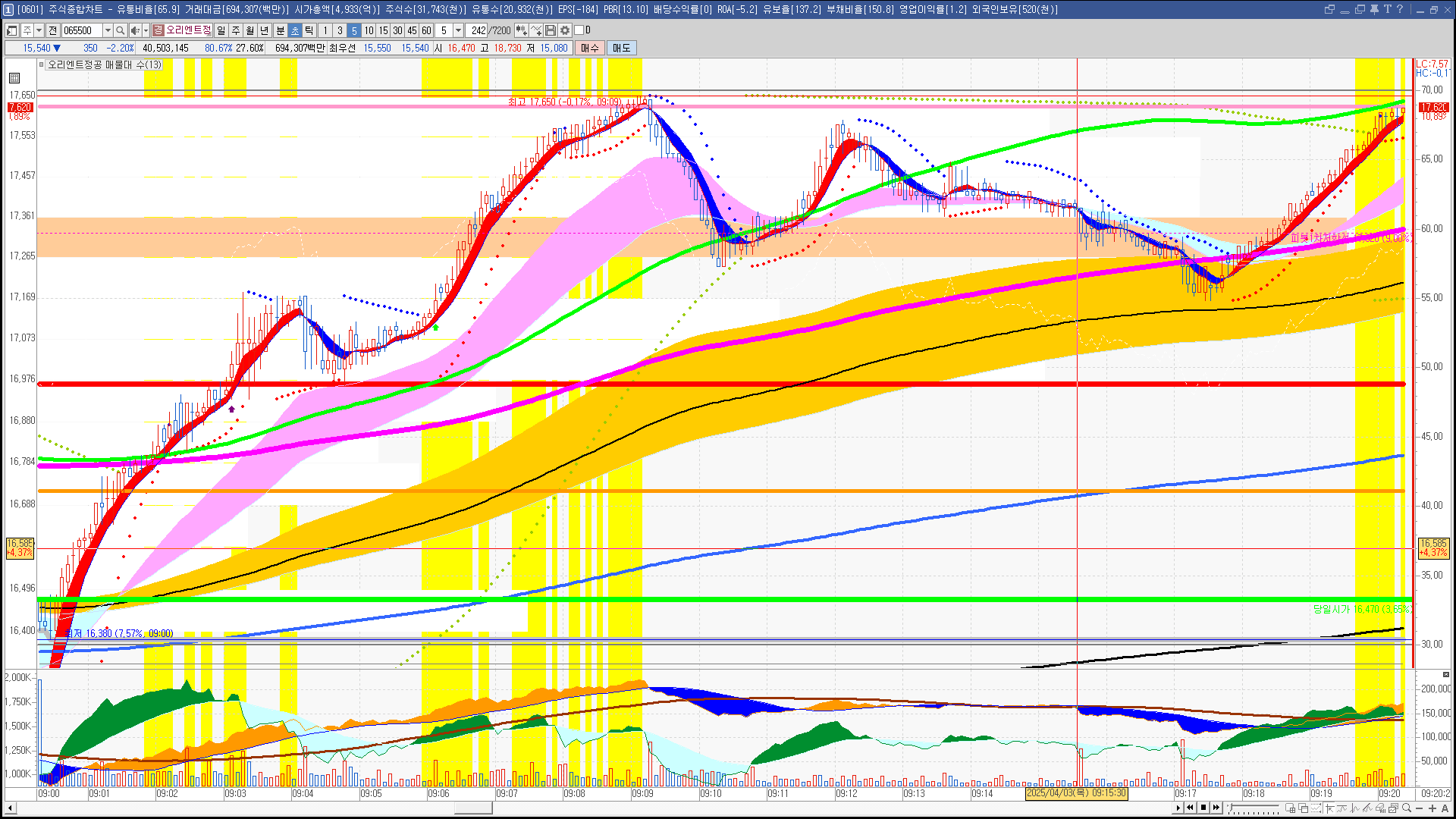The height and width of the screenshot is (819, 1456).
Task: Click the zoom out minus icon
Action: point(1420,808)
